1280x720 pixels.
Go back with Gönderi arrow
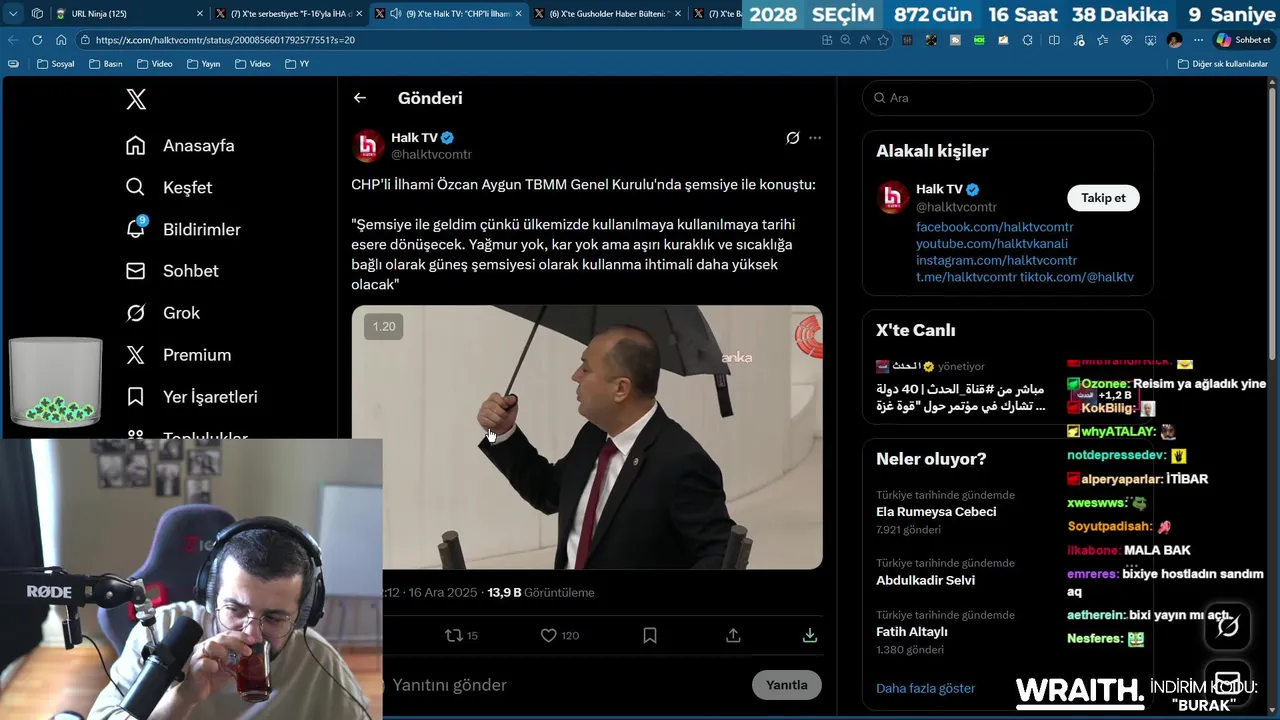tap(360, 98)
